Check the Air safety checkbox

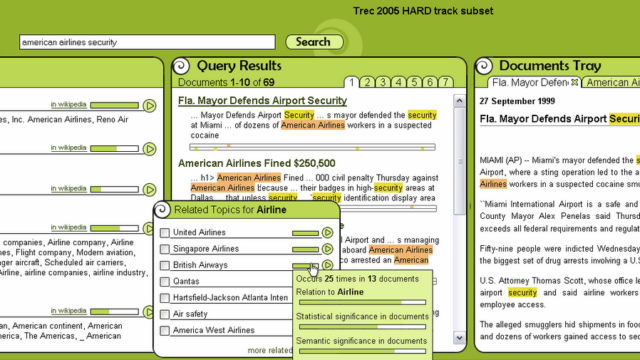click(x=164, y=314)
